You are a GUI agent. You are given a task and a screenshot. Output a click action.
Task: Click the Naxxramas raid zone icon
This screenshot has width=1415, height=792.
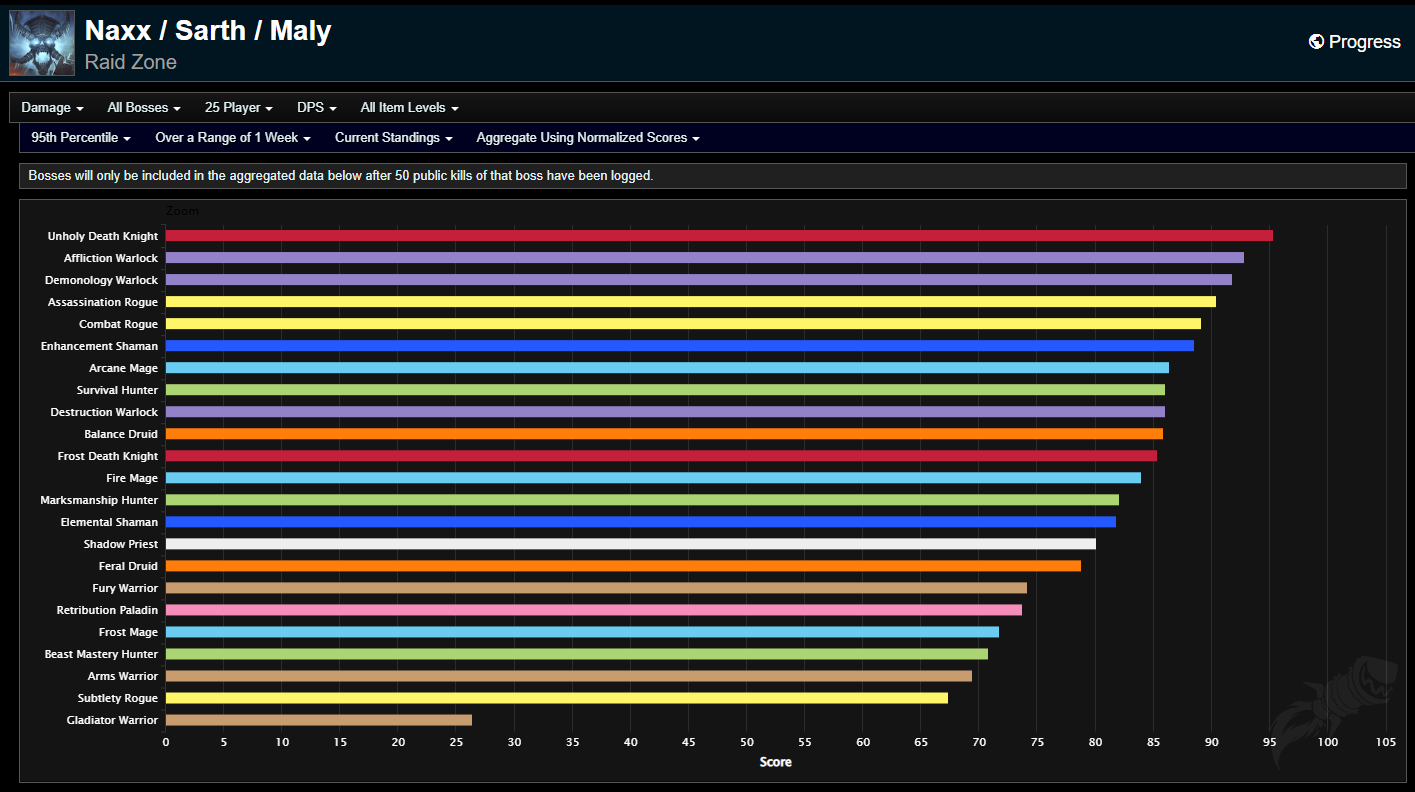41,43
